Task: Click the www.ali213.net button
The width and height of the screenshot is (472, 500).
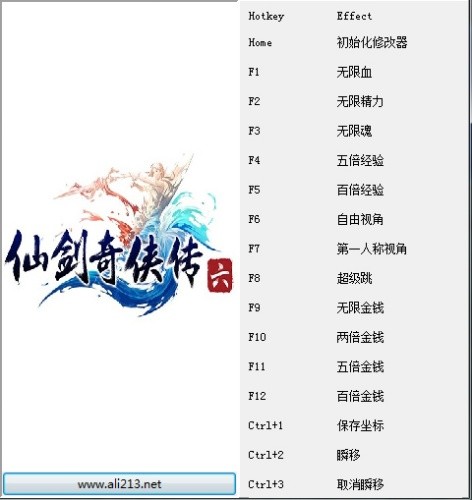Action: 119,483
